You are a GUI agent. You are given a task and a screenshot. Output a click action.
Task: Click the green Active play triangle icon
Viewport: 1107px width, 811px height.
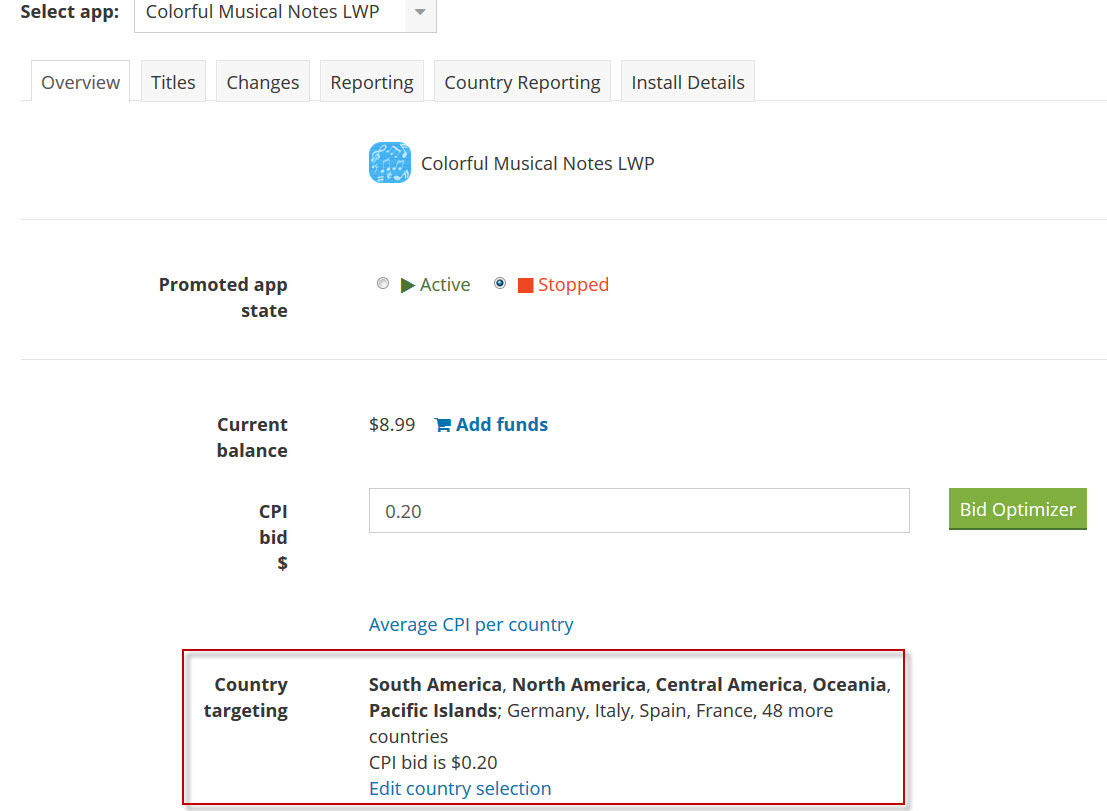(x=408, y=285)
